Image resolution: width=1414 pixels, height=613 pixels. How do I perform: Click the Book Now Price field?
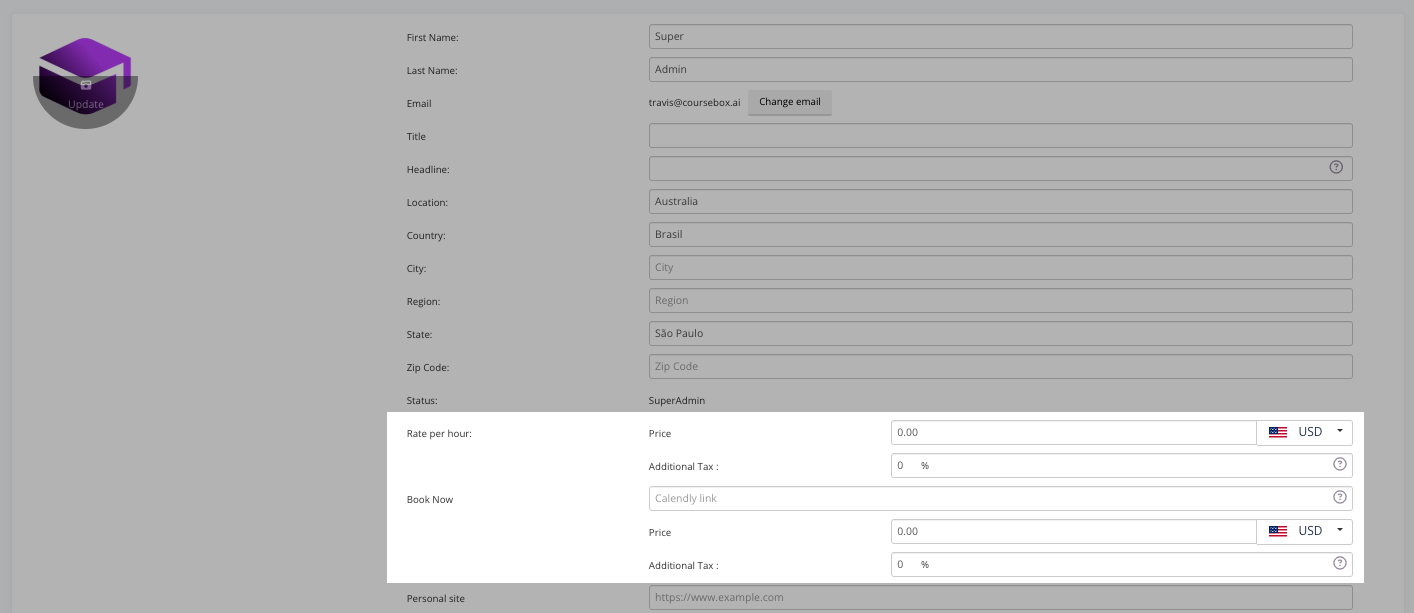coord(1074,532)
